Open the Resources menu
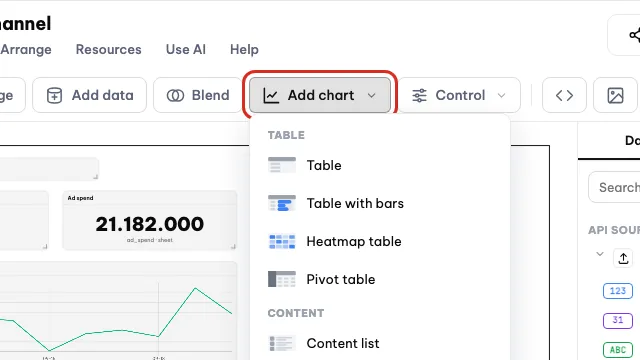The image size is (640, 360). point(109,49)
